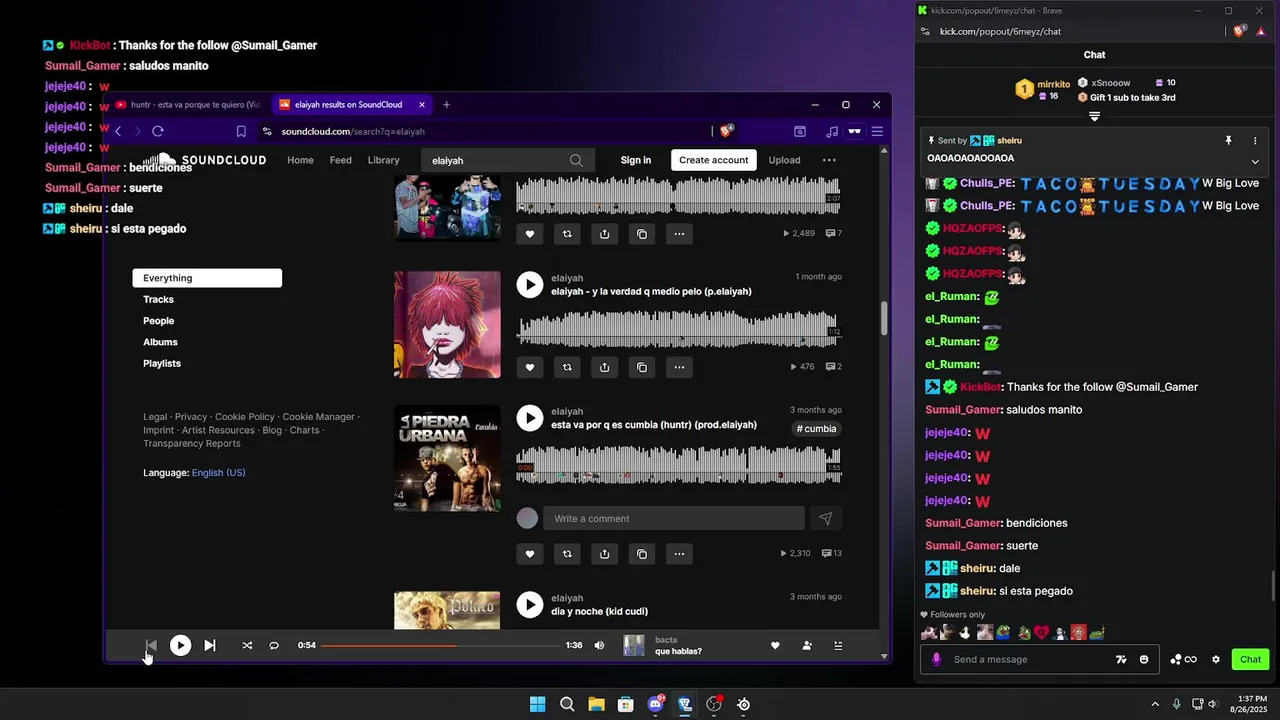Click the SoundCloud search magnifier icon
The width and height of the screenshot is (1280, 720).
[x=576, y=160]
